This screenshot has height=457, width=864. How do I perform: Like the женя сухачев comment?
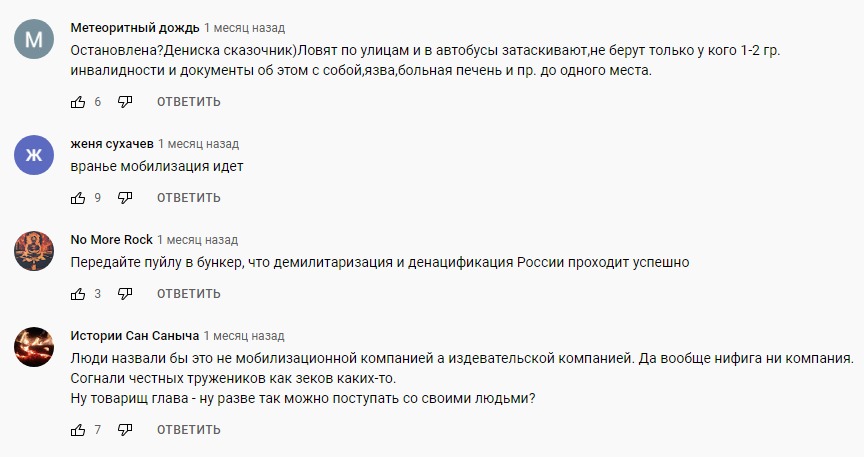pyautogui.click(x=78, y=198)
